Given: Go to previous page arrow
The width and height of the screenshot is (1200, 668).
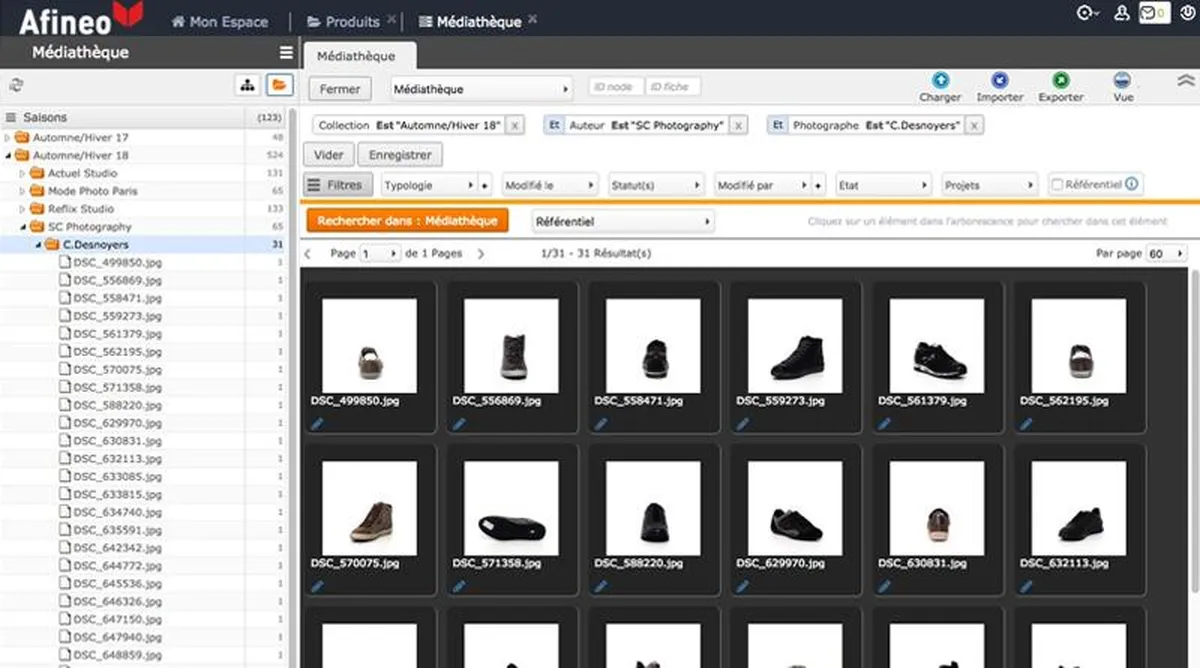Looking at the screenshot, I should coord(308,254).
